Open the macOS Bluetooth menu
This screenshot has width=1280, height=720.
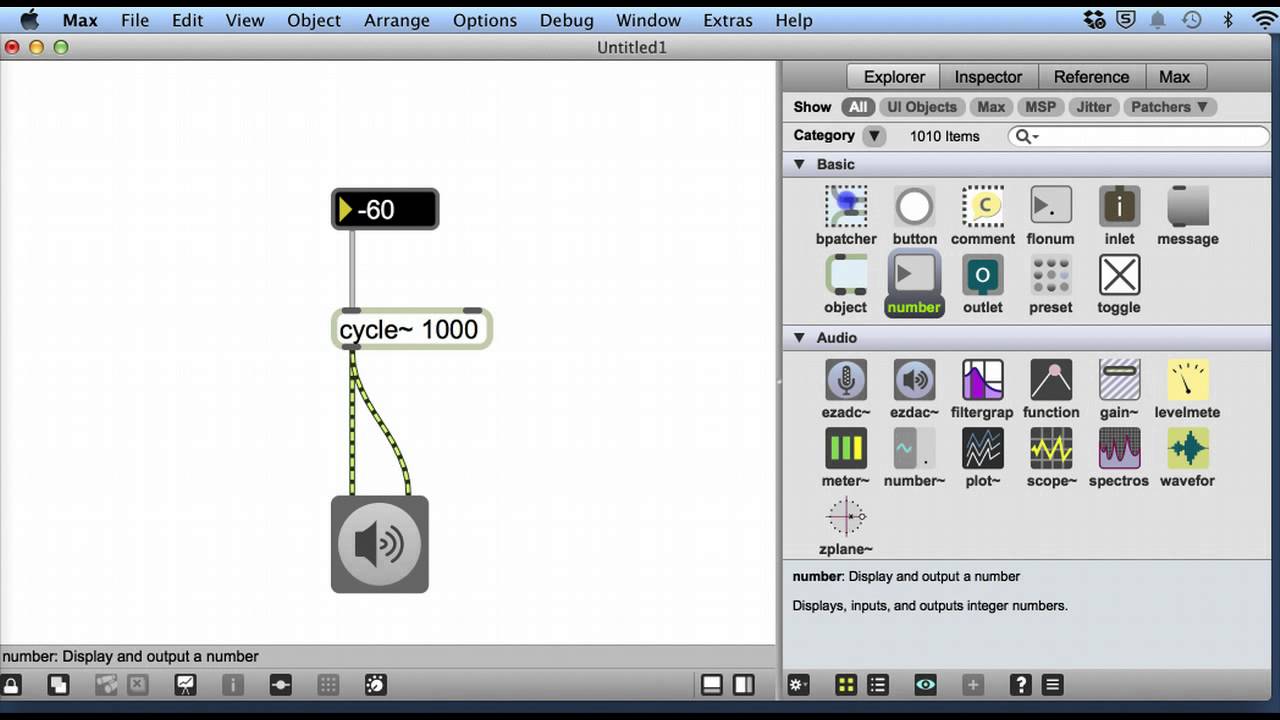[1227, 20]
